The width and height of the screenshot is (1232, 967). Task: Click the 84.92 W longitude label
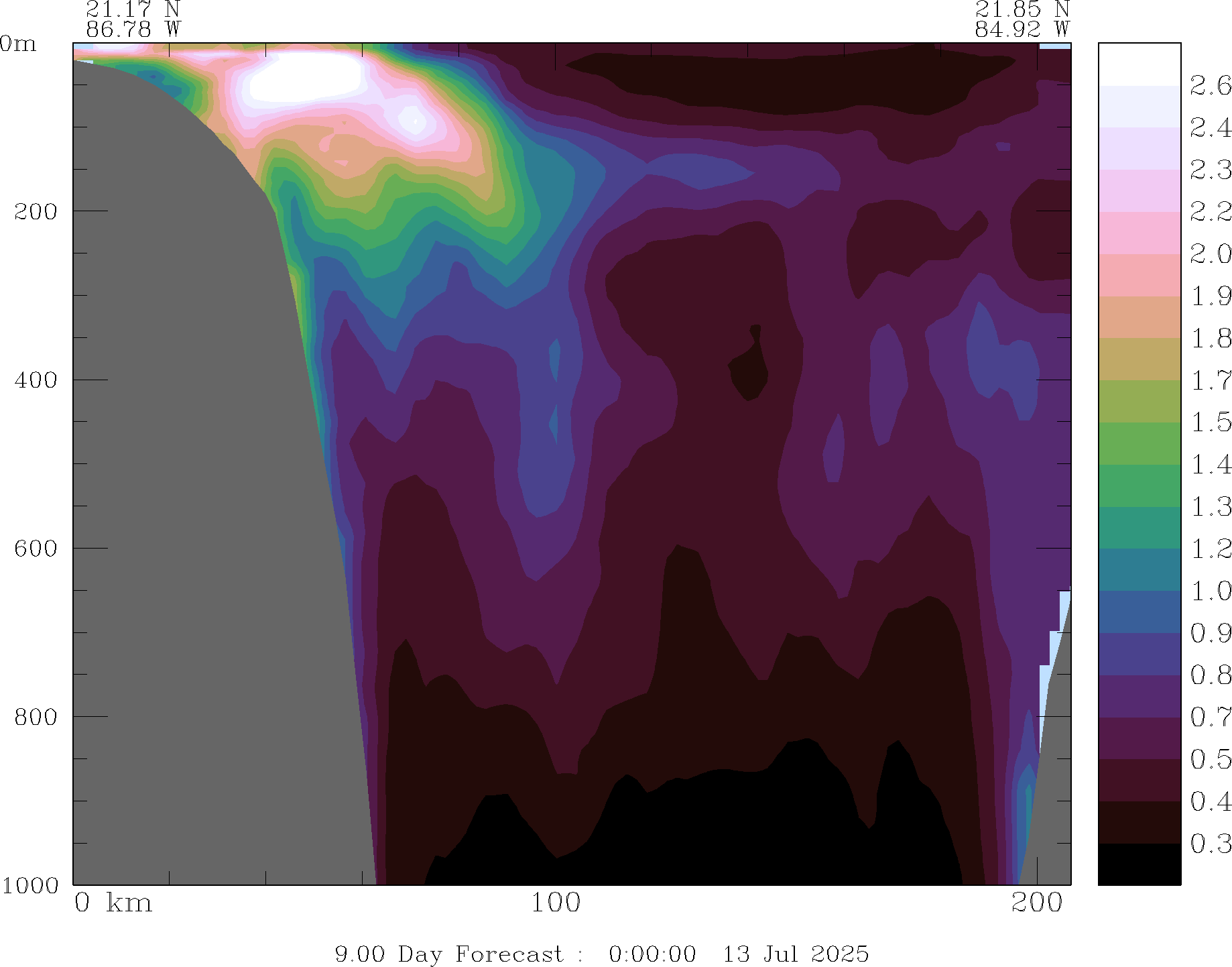[x=1022, y=30]
